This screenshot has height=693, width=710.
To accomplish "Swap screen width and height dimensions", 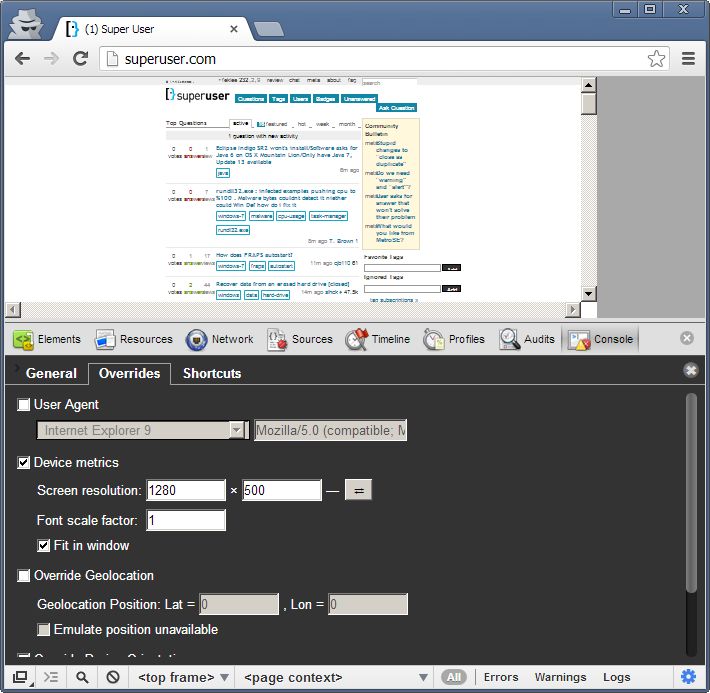I will pos(358,490).
